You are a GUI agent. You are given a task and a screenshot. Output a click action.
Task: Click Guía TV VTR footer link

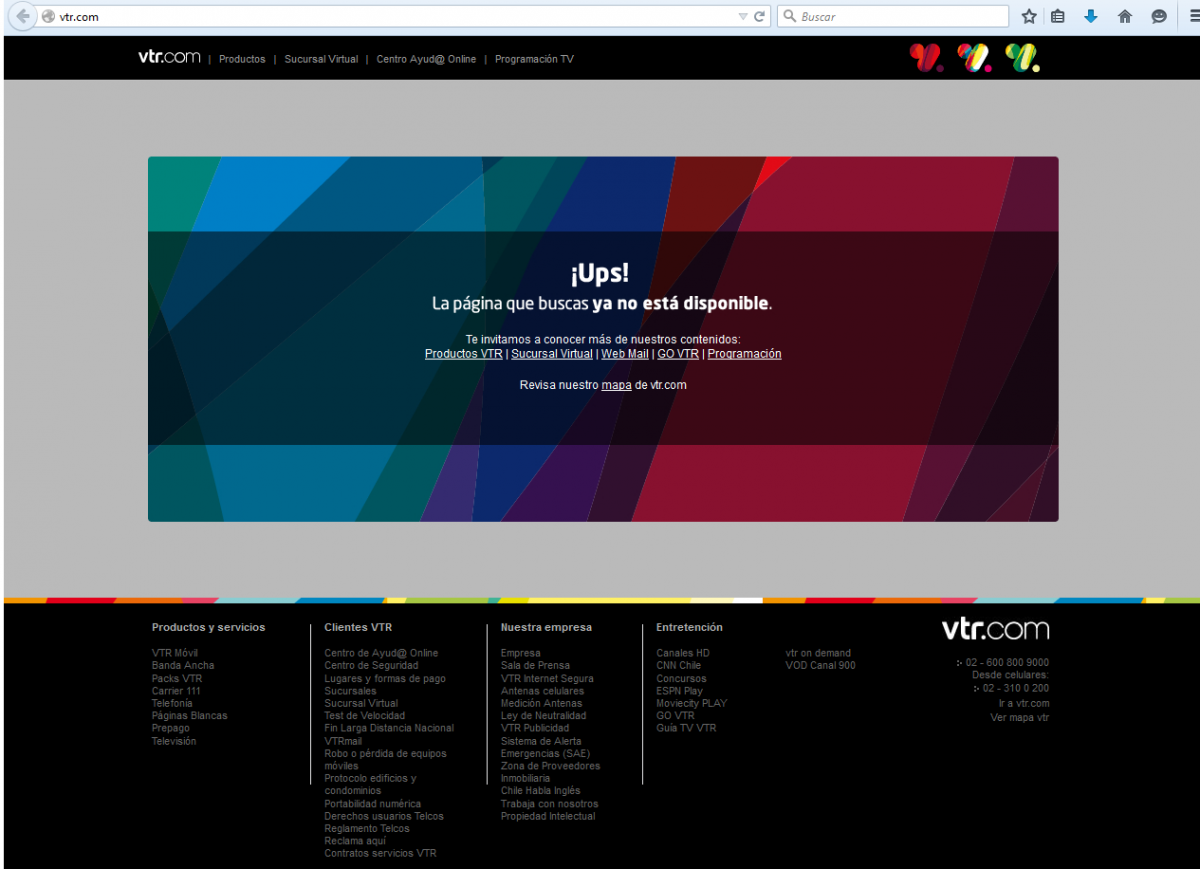tap(686, 728)
